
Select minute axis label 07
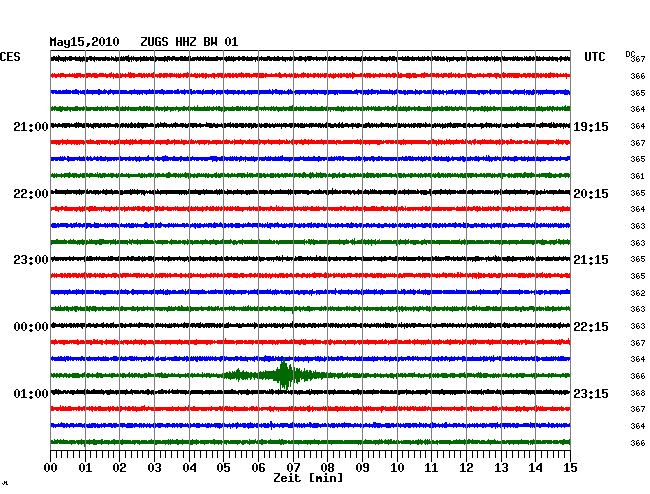point(293,468)
